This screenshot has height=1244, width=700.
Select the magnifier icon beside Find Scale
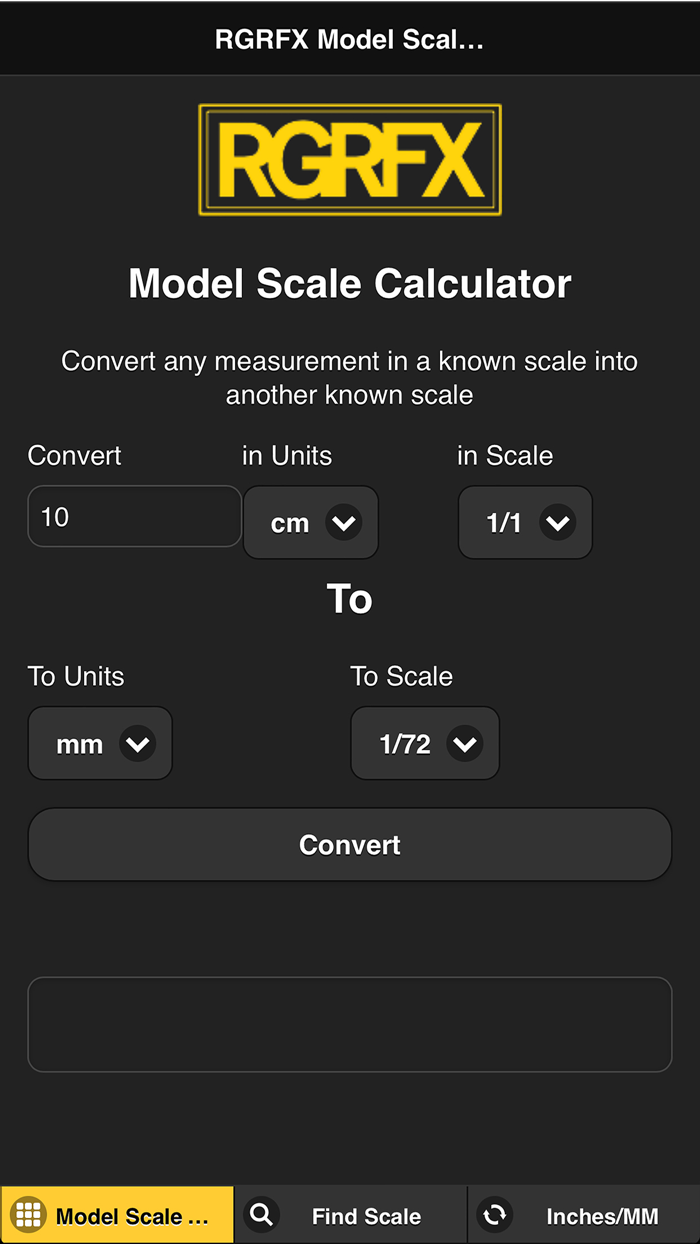pyautogui.click(x=261, y=1214)
